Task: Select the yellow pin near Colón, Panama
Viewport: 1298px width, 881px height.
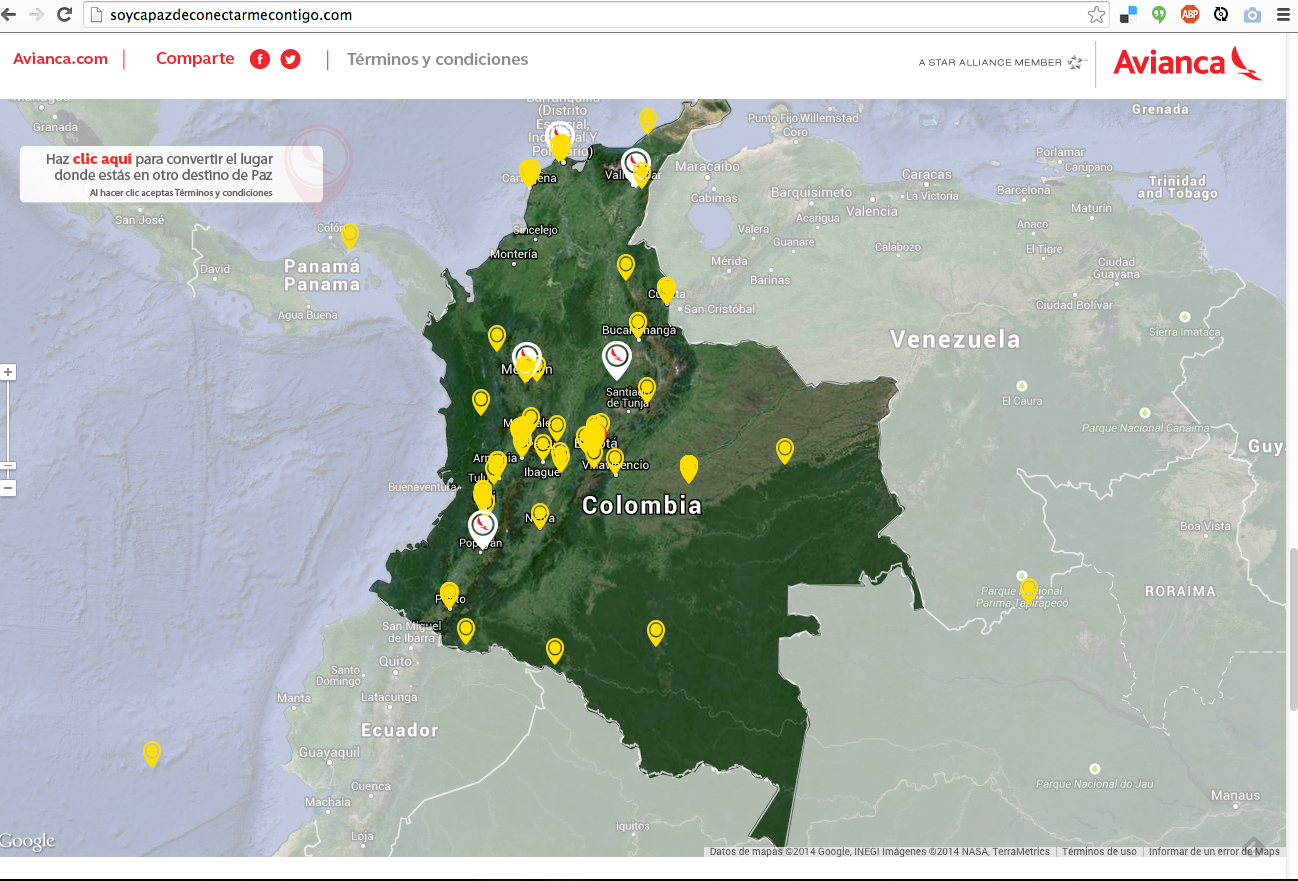Action: click(x=349, y=235)
